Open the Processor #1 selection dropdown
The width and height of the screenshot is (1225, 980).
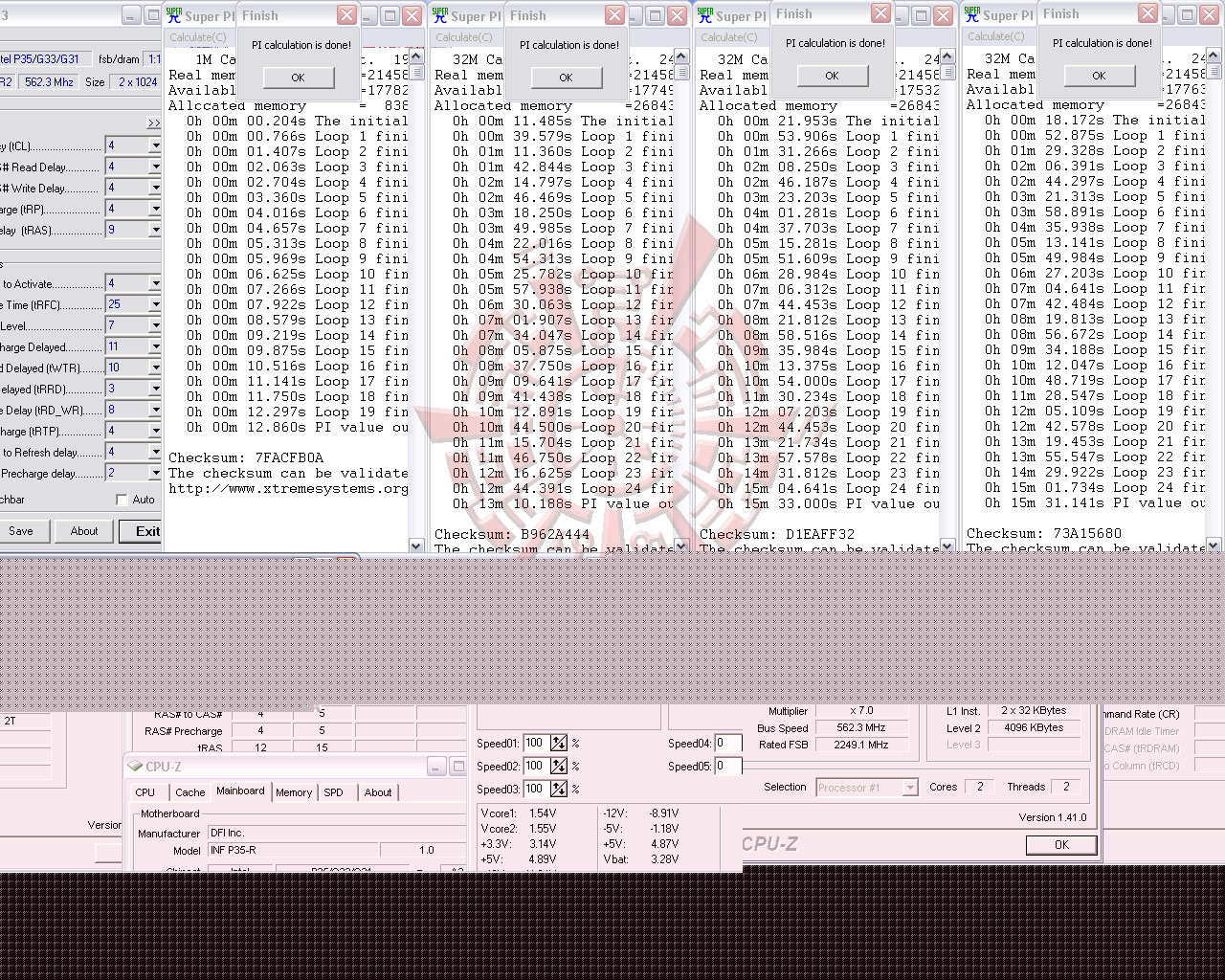coord(909,788)
